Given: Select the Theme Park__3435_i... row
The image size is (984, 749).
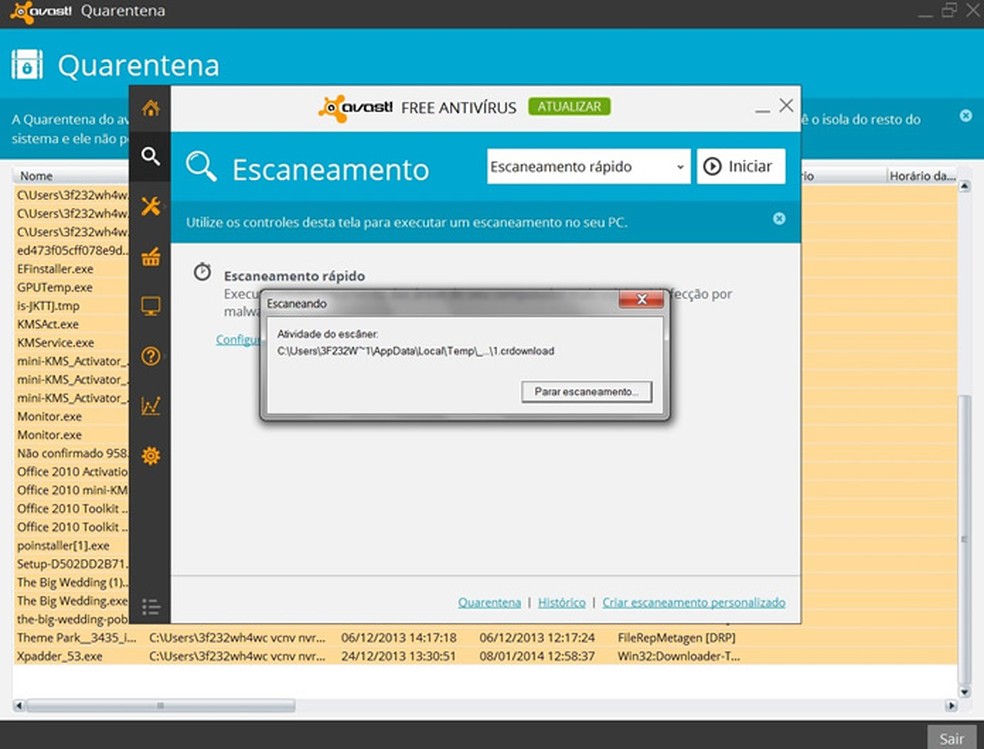Looking at the screenshot, I should 485,638.
